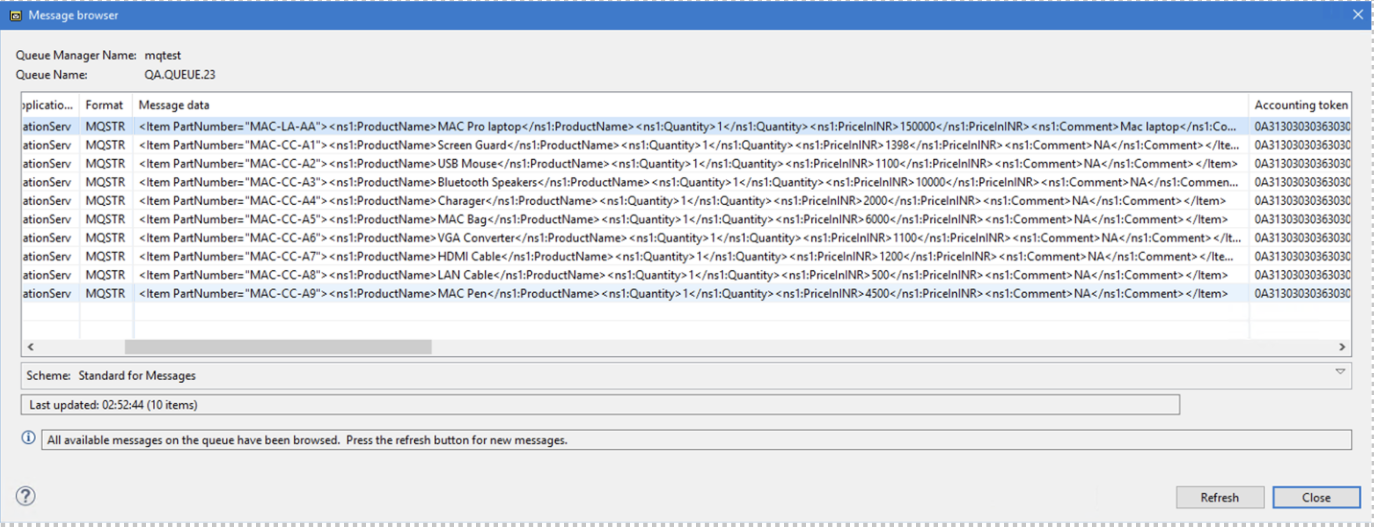Viewport: 1374px width, 528px height.
Task: Click the 'Standard for Messages' scheme text
Action: click(137, 376)
